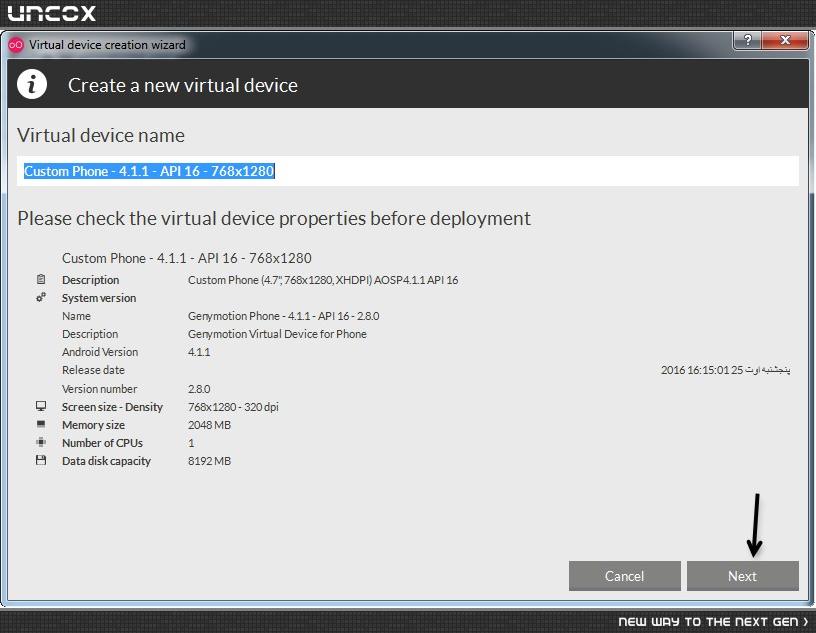This screenshot has height=633, width=816.
Task: Click the 'Screen size - Density' label
Action: [112, 407]
